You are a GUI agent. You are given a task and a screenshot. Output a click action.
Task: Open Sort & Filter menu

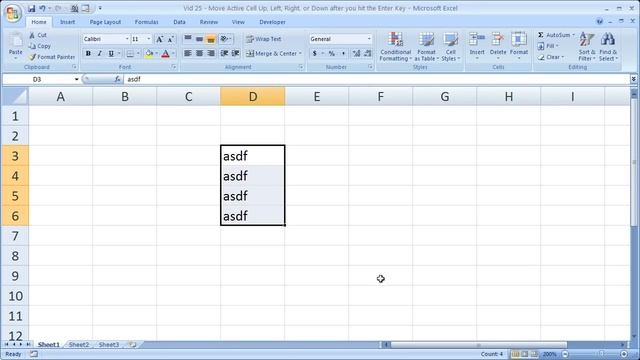point(587,47)
